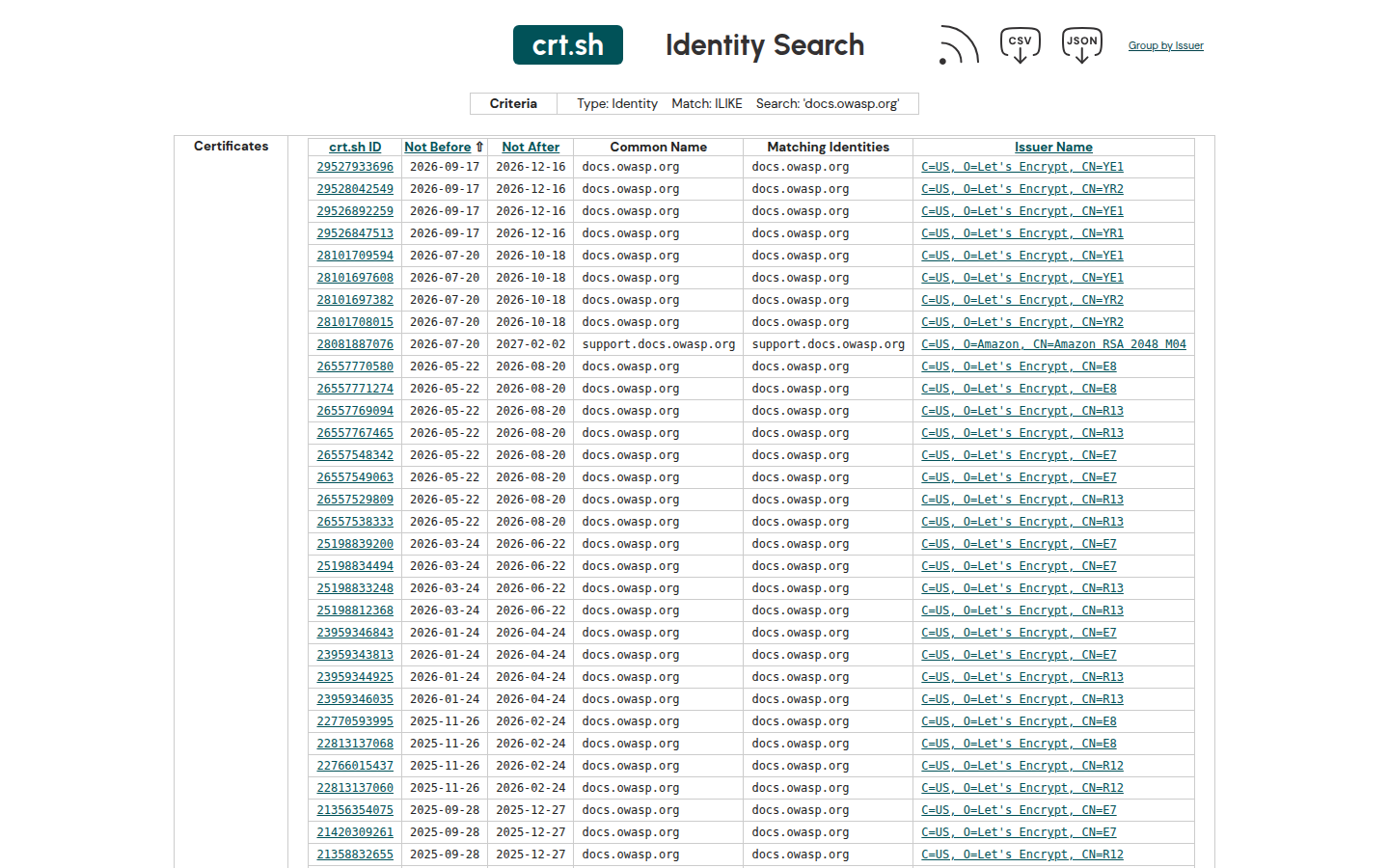
Task: Select the Identity Search page title
Action: tap(765, 45)
